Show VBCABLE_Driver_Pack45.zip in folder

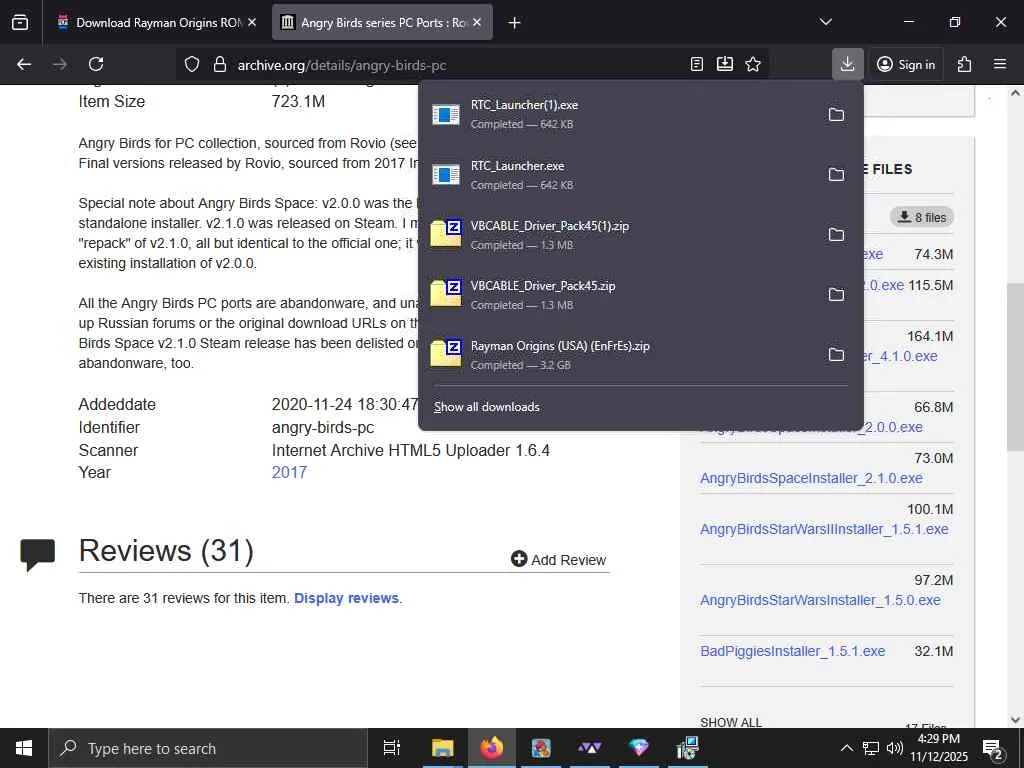[836, 295]
